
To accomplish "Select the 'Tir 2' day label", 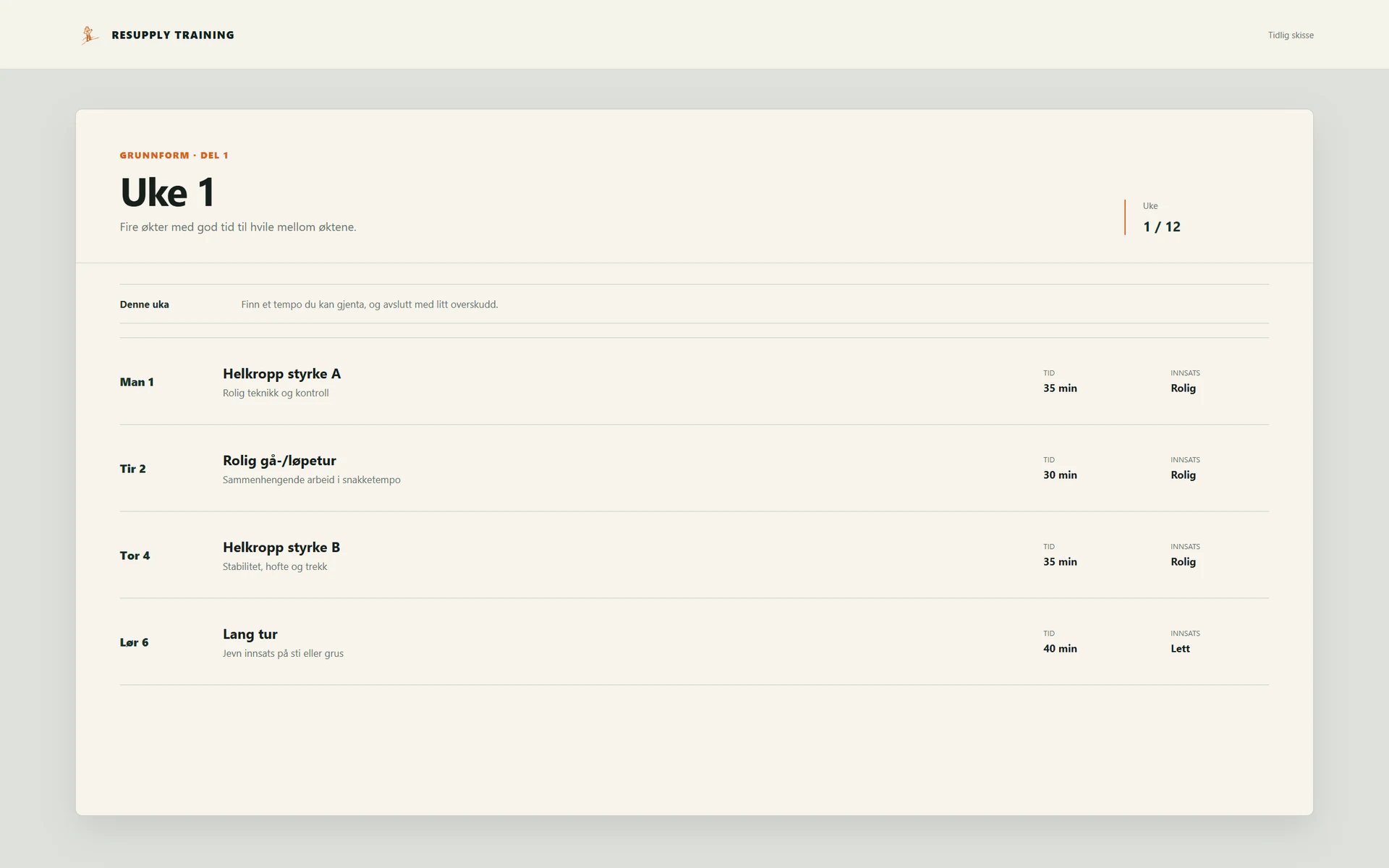I will coord(132,469).
